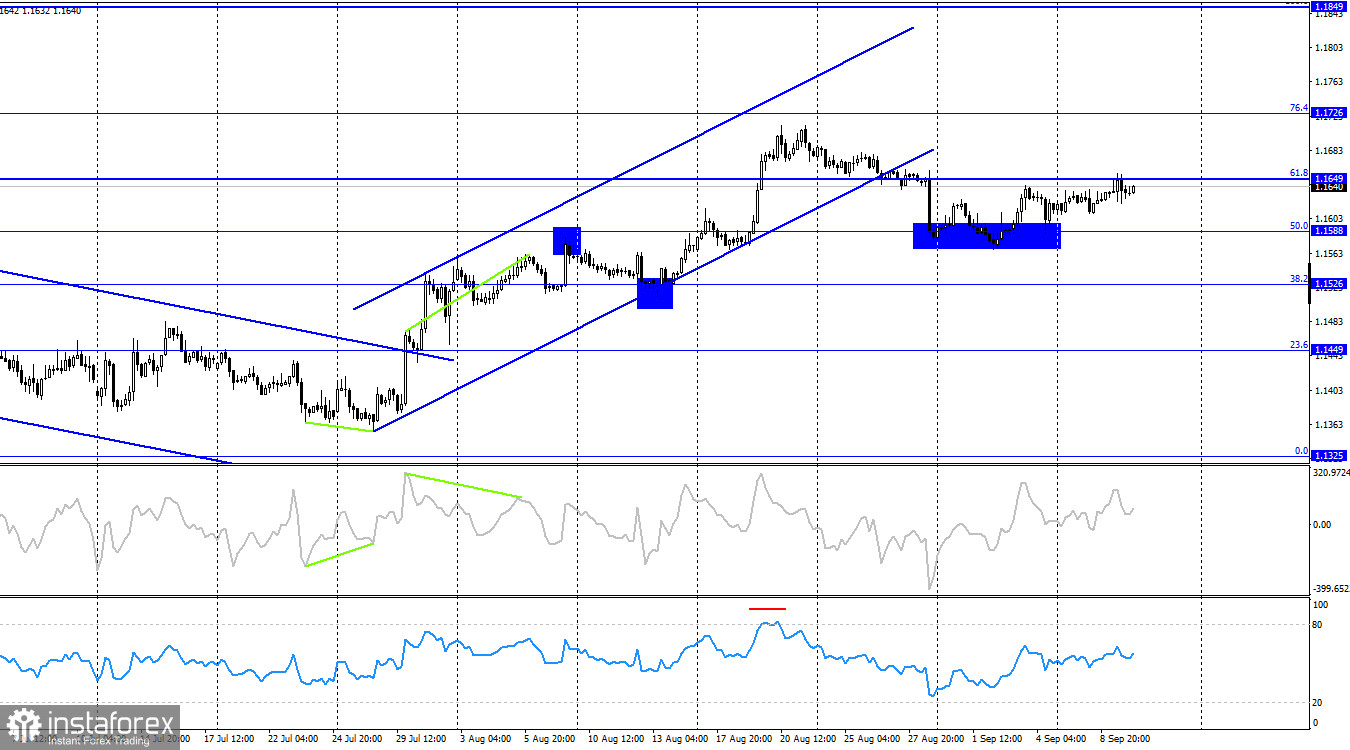The width and height of the screenshot is (1350, 750).
Task: Click the 1.1526 level price tag
Action: tap(1330, 284)
